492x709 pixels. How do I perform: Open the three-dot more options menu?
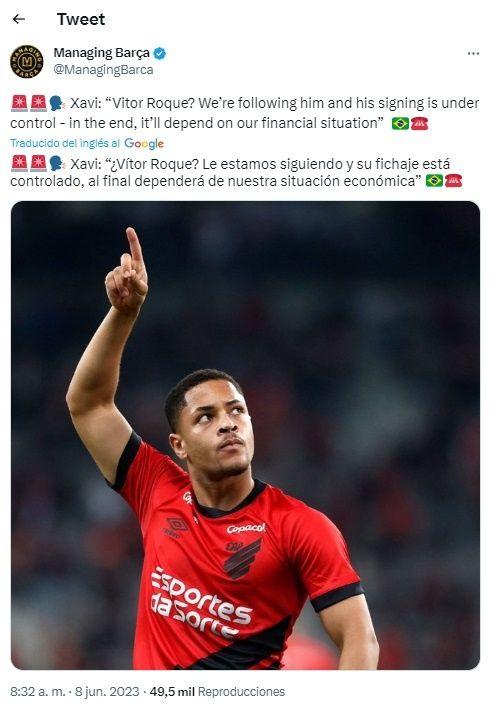coord(473,53)
